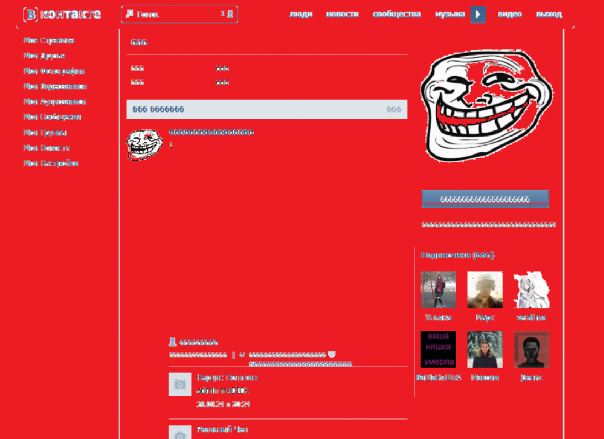The width and height of the screenshot is (604, 439).
Task: Click the '666' title at top of profile
Action: click(139, 42)
